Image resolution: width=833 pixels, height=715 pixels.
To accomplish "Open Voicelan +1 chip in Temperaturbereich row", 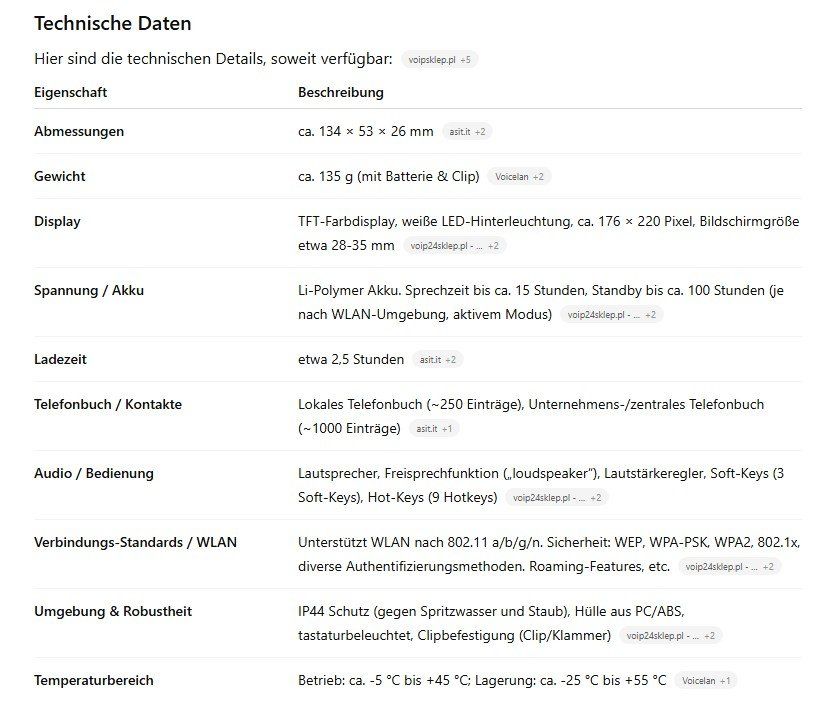I will coord(706,680).
